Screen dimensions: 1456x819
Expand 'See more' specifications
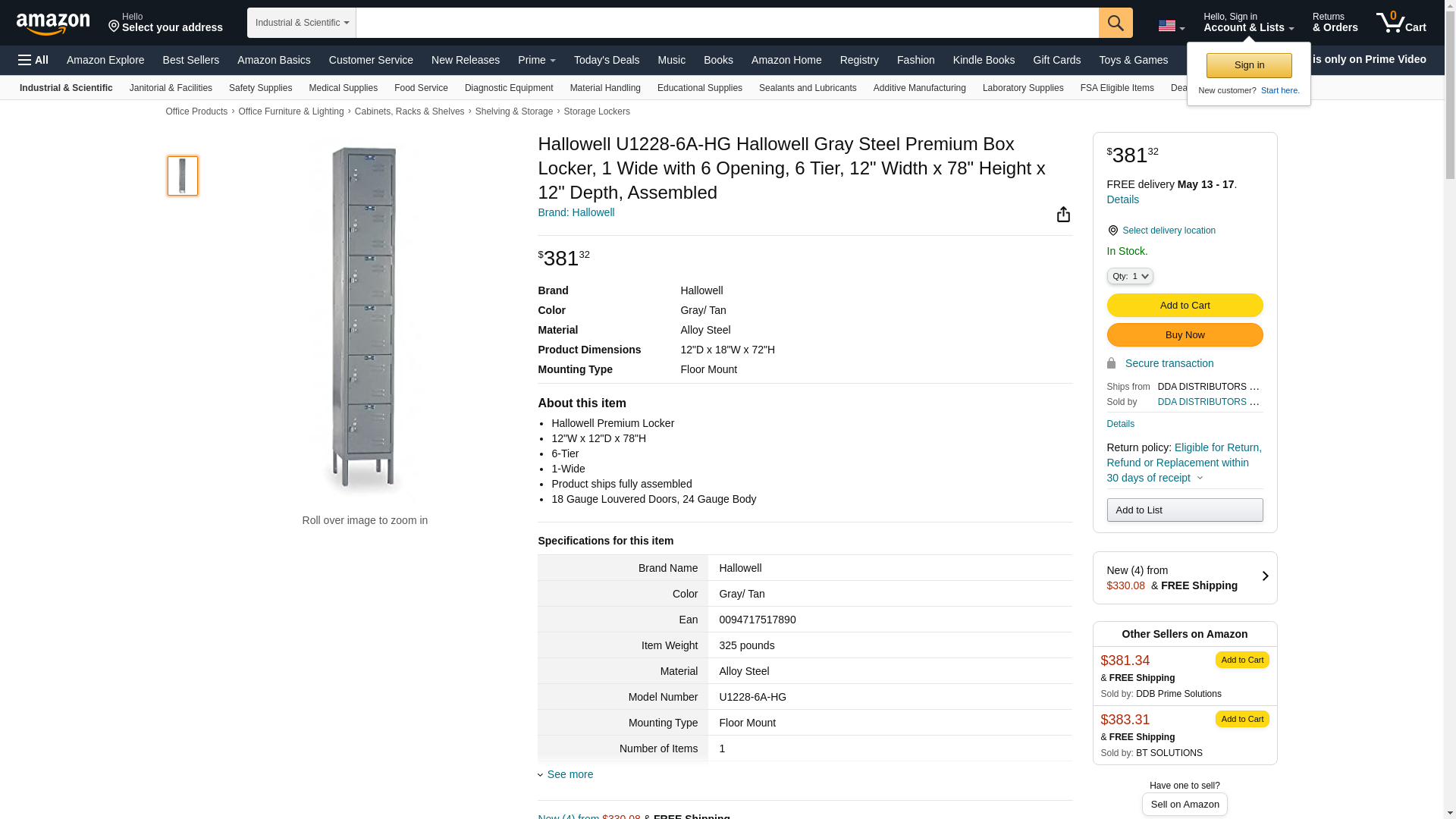click(x=570, y=774)
